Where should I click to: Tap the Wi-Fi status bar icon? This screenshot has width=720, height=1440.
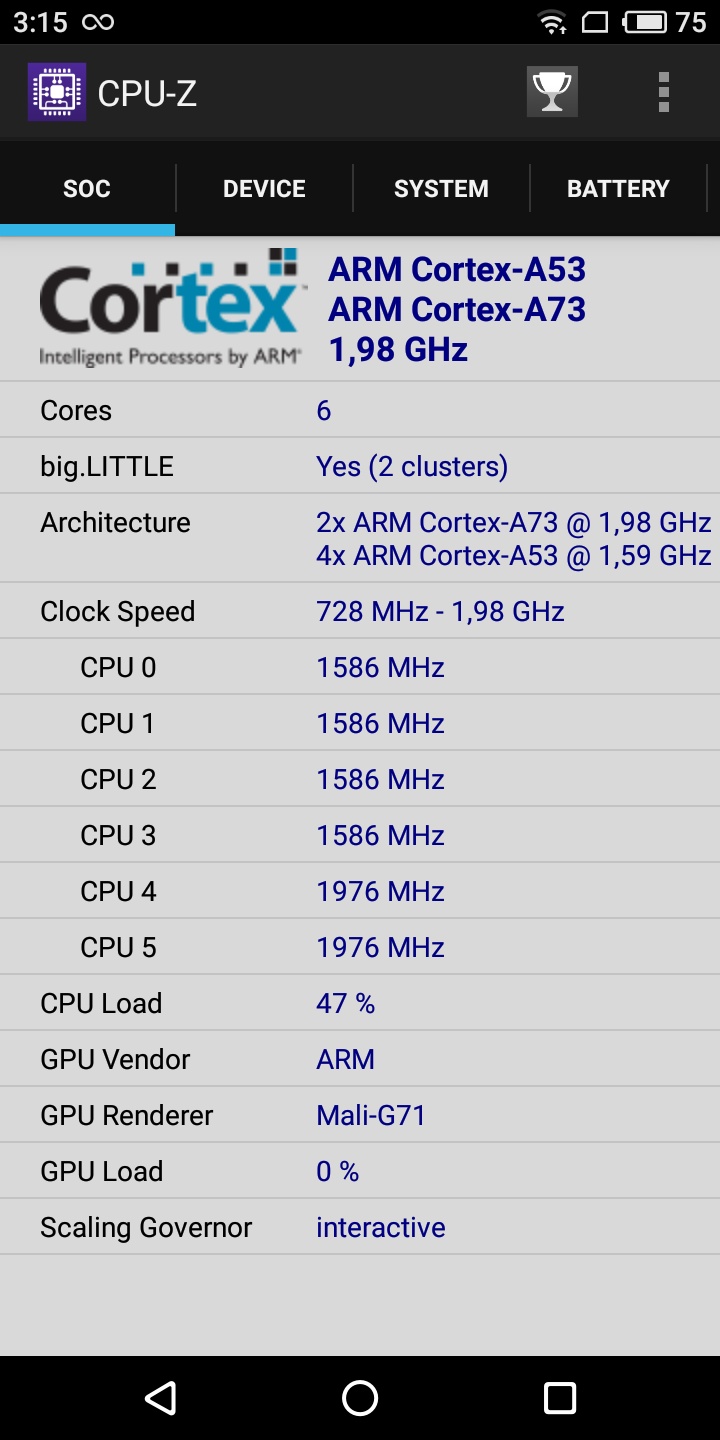[551, 22]
